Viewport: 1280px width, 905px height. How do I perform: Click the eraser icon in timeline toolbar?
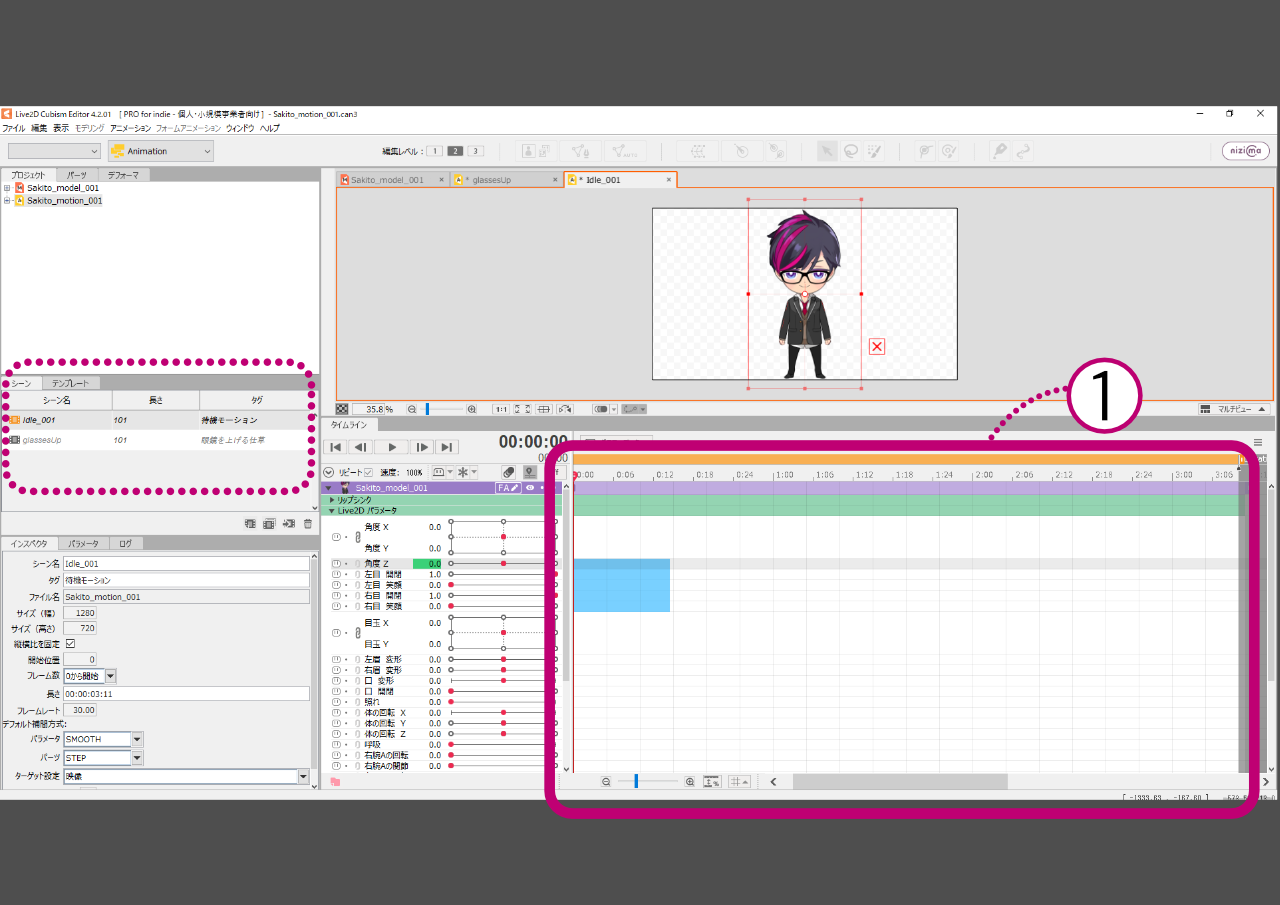click(508, 472)
